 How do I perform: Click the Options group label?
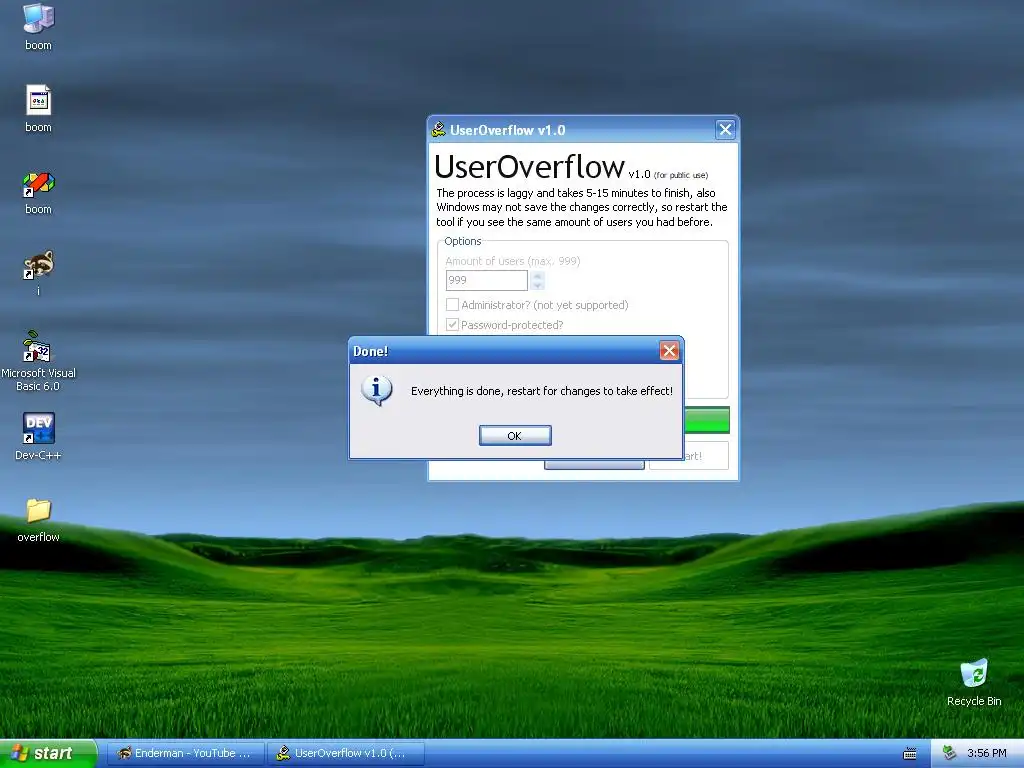click(462, 241)
